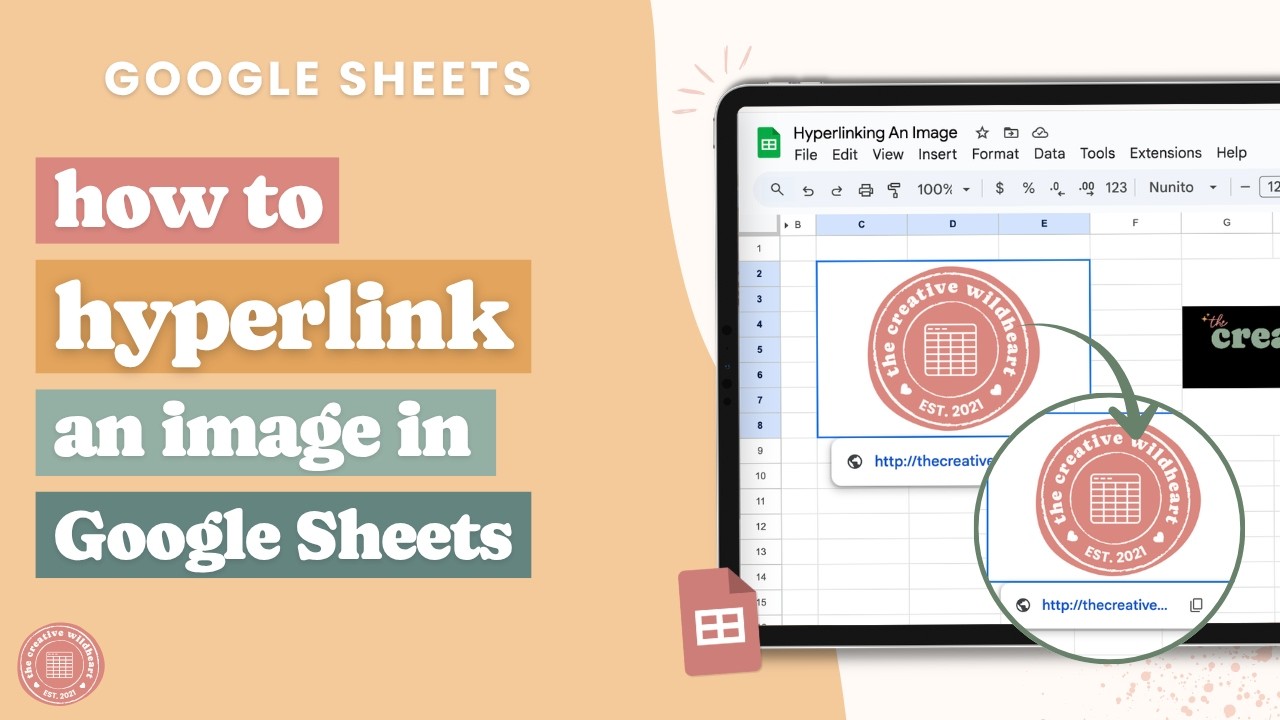Select the black banner image in column G

click(1231, 347)
